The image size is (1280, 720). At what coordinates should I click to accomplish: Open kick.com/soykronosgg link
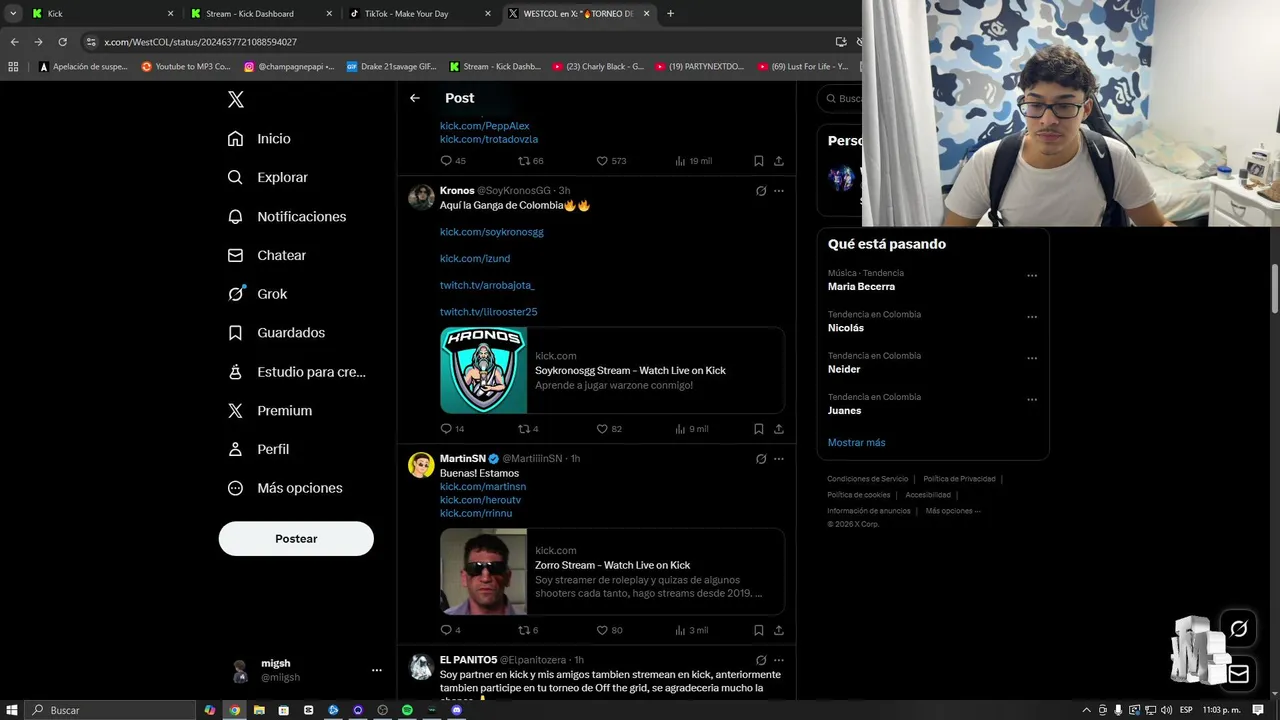[492, 232]
